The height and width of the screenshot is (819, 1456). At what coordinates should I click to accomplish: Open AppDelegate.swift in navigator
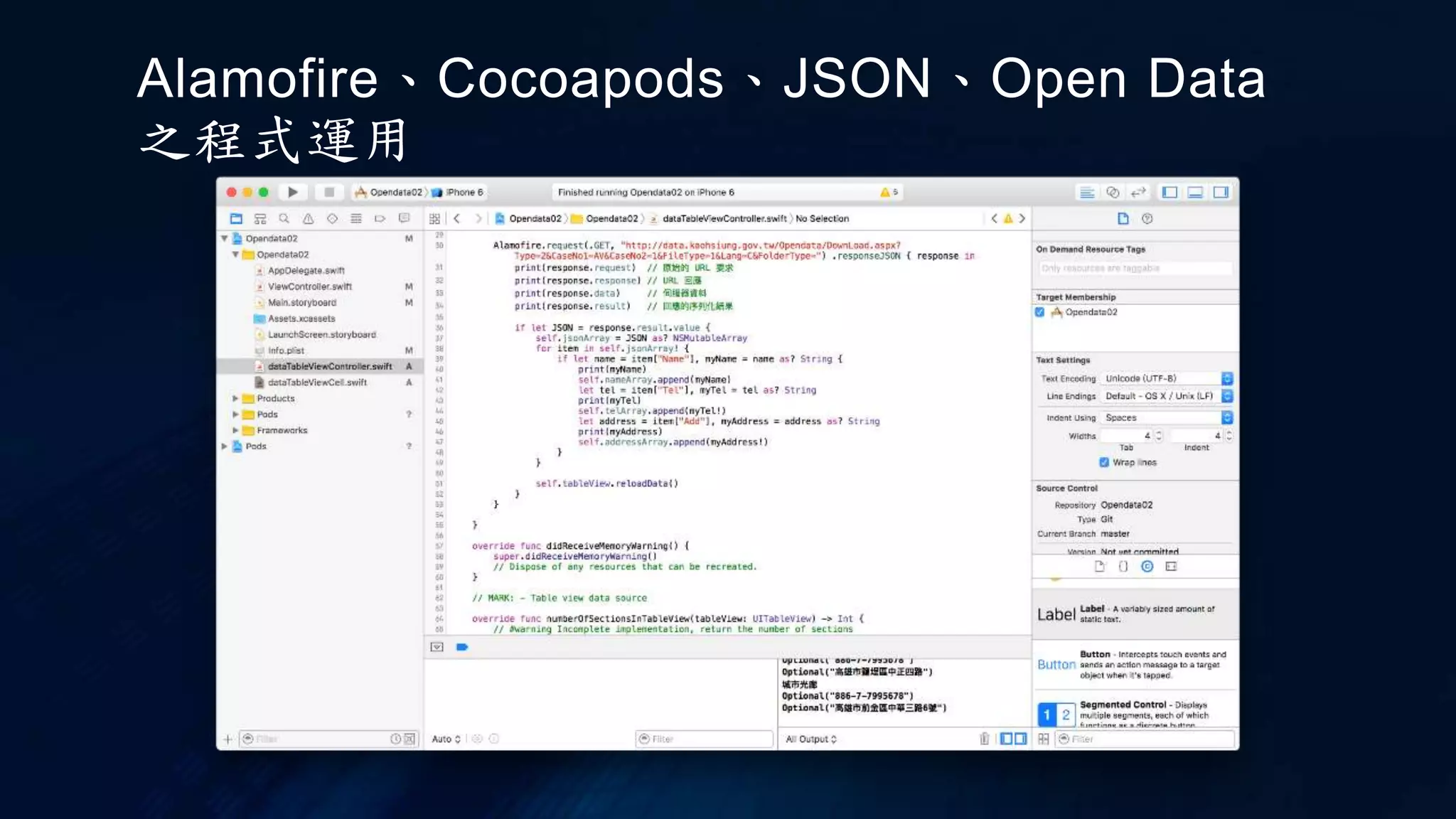click(306, 270)
